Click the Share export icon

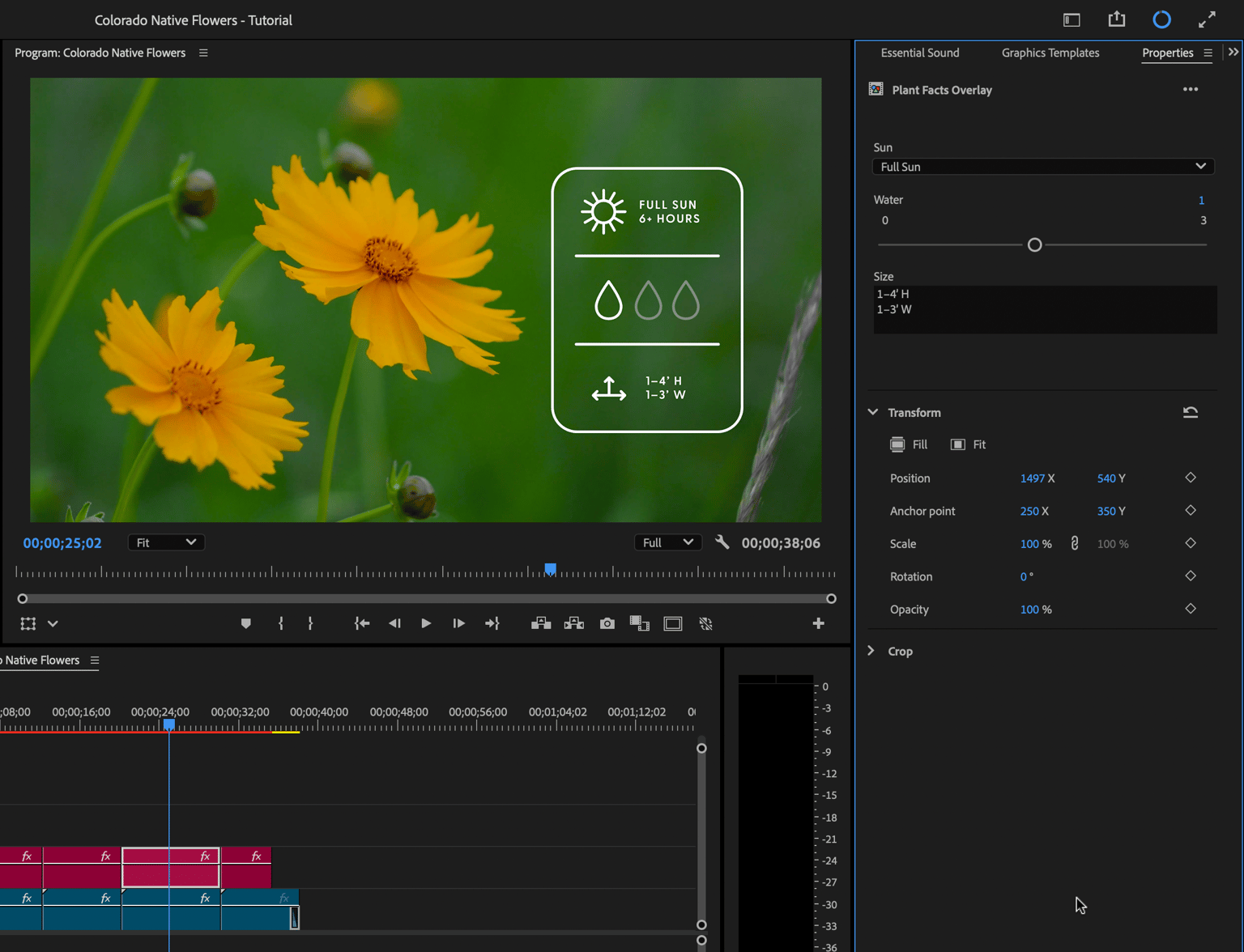pyautogui.click(x=1117, y=19)
